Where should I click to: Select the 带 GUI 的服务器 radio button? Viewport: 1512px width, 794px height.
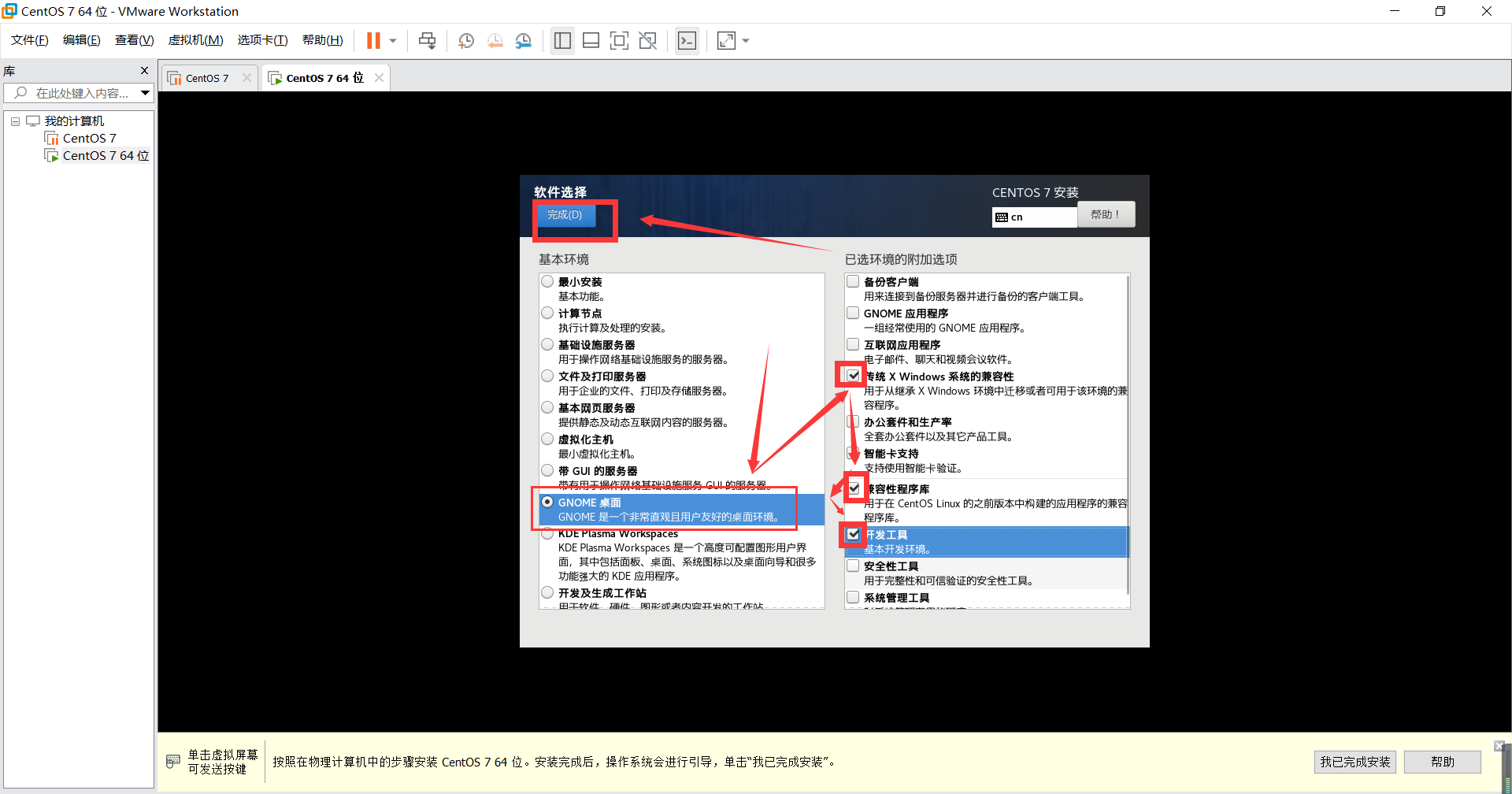point(547,470)
